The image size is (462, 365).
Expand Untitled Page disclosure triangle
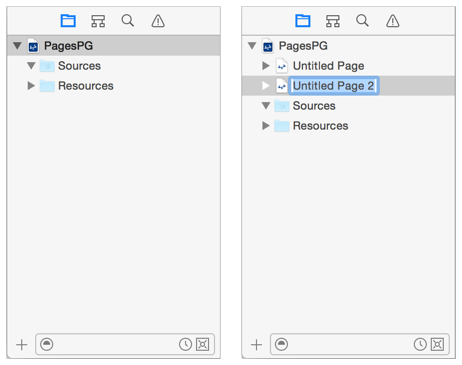coord(266,66)
